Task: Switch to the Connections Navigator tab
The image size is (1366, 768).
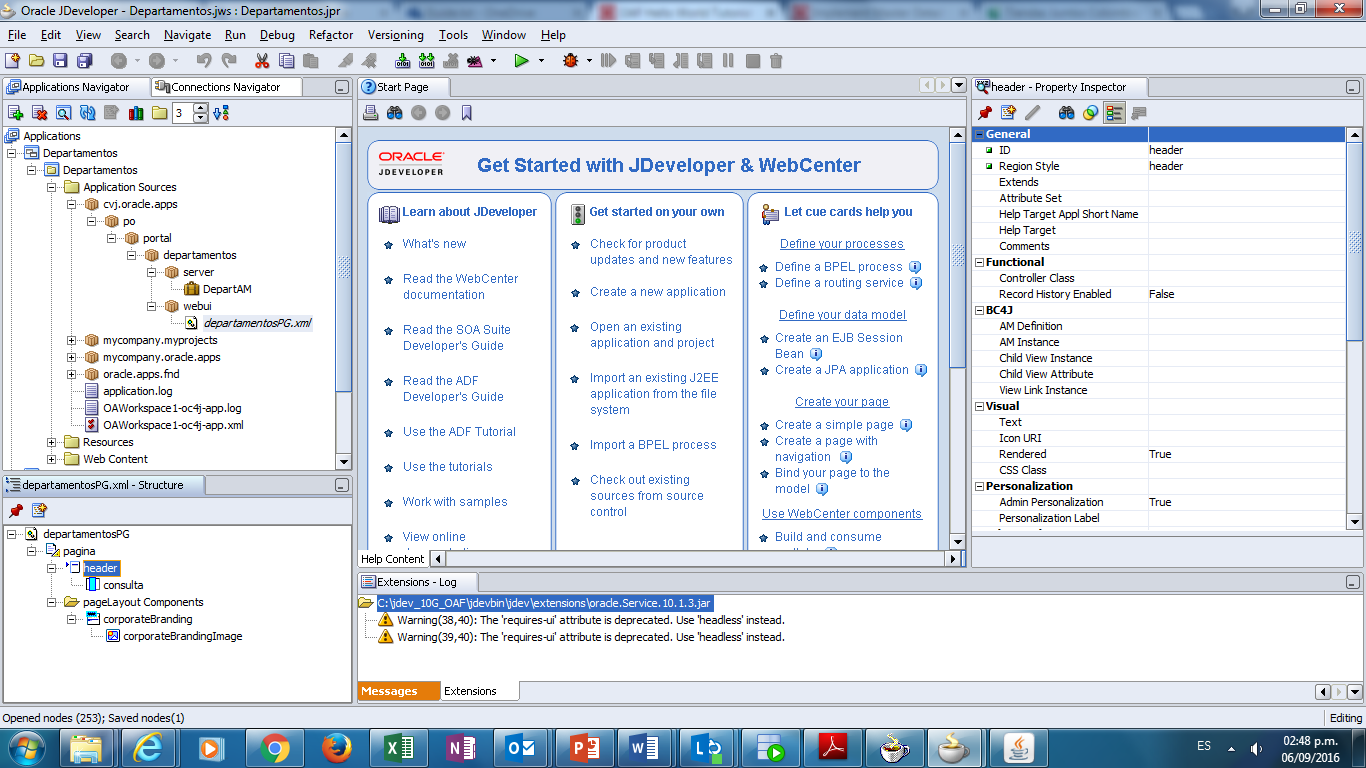Action: coord(226,87)
